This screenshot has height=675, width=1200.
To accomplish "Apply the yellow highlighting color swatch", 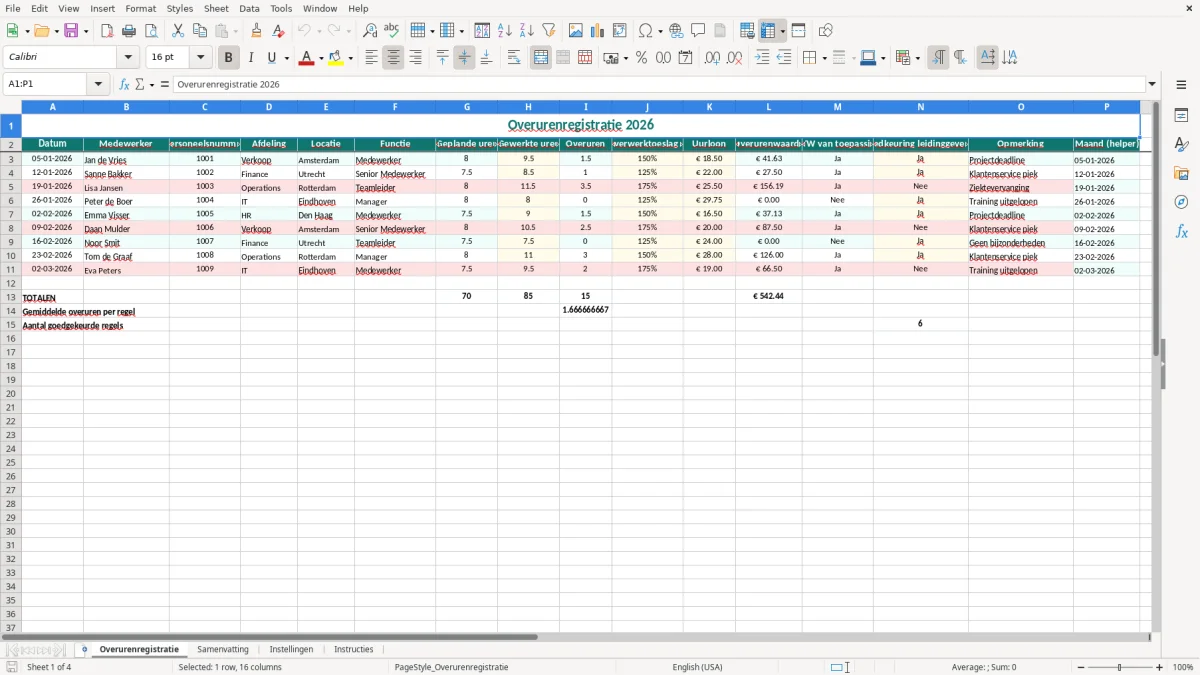I will 336,58.
